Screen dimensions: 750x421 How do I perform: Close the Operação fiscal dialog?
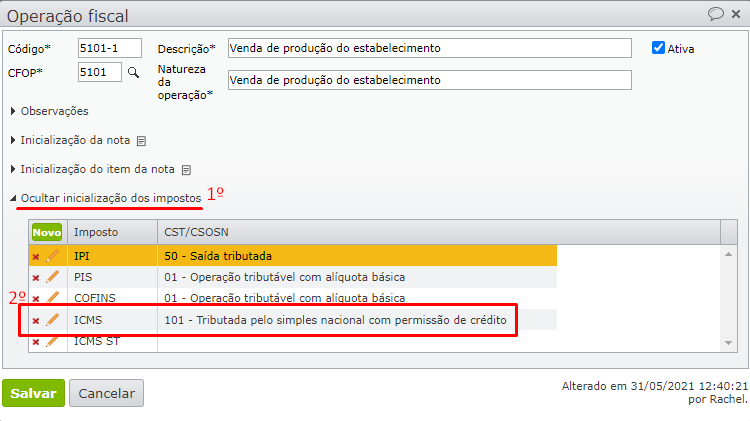click(x=736, y=14)
